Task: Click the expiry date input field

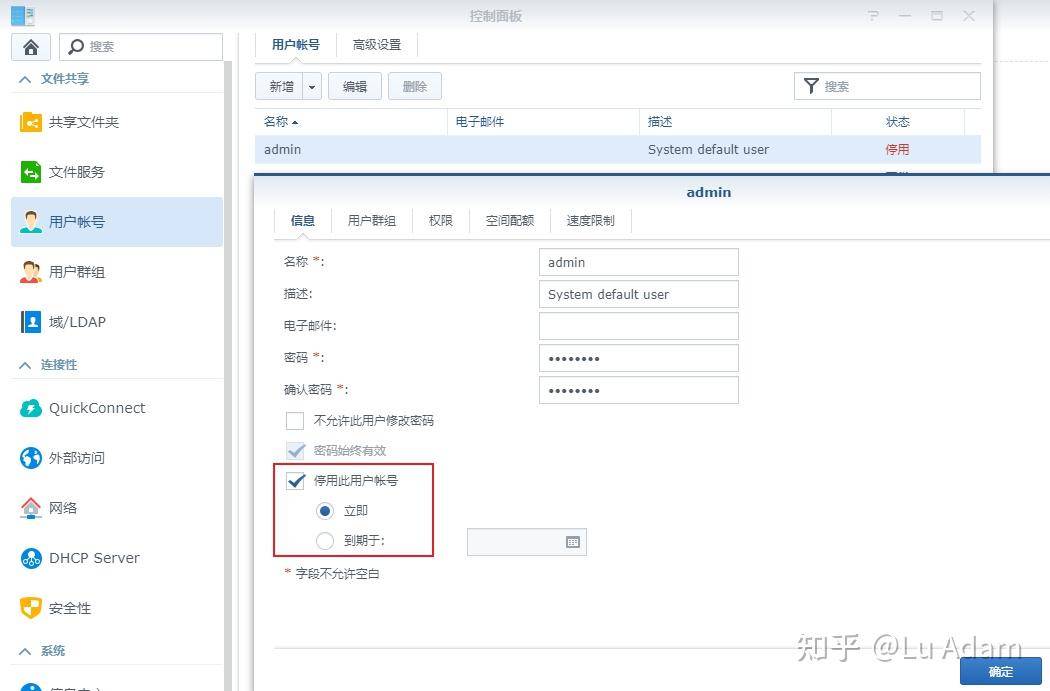Action: [527, 542]
